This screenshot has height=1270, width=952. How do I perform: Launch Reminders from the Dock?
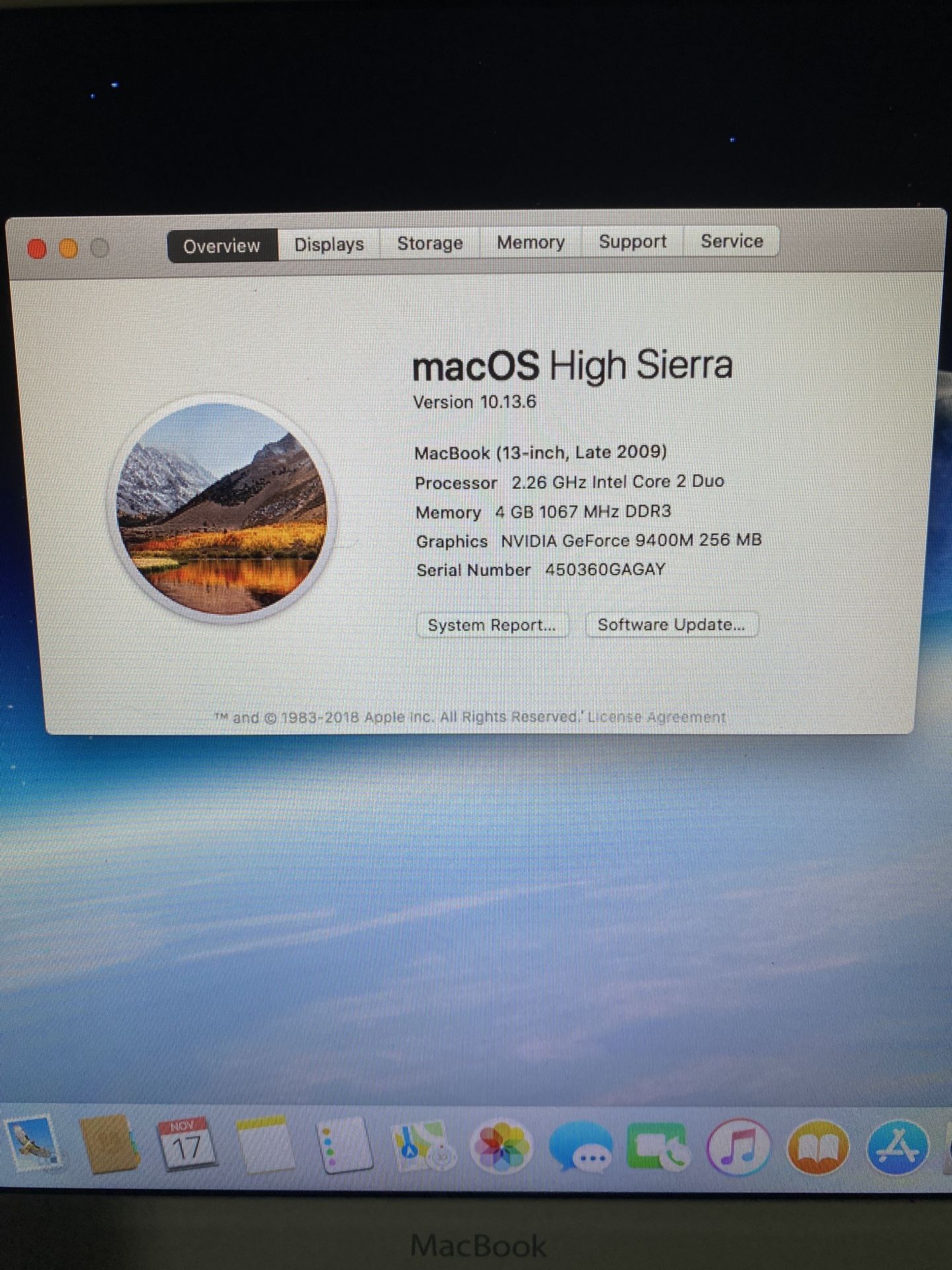coord(344,1145)
